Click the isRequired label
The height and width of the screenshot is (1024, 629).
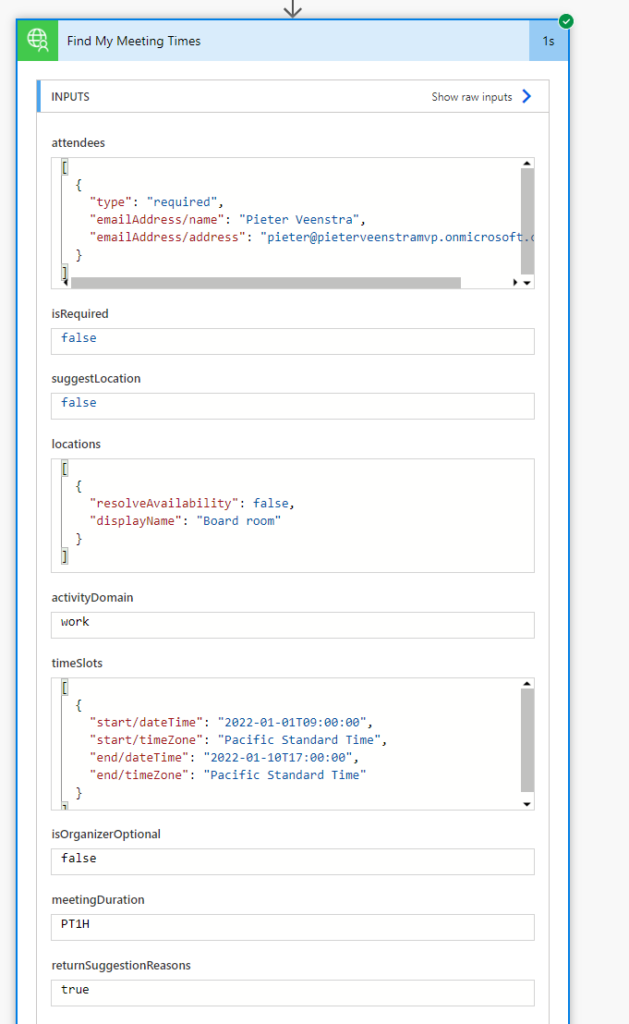(x=80, y=313)
